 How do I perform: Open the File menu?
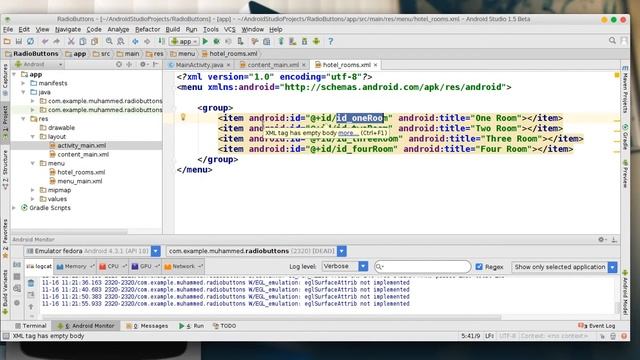(x=8, y=29)
